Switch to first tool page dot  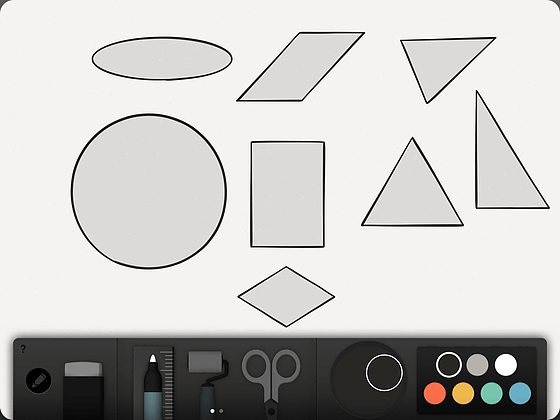pos(212,411)
